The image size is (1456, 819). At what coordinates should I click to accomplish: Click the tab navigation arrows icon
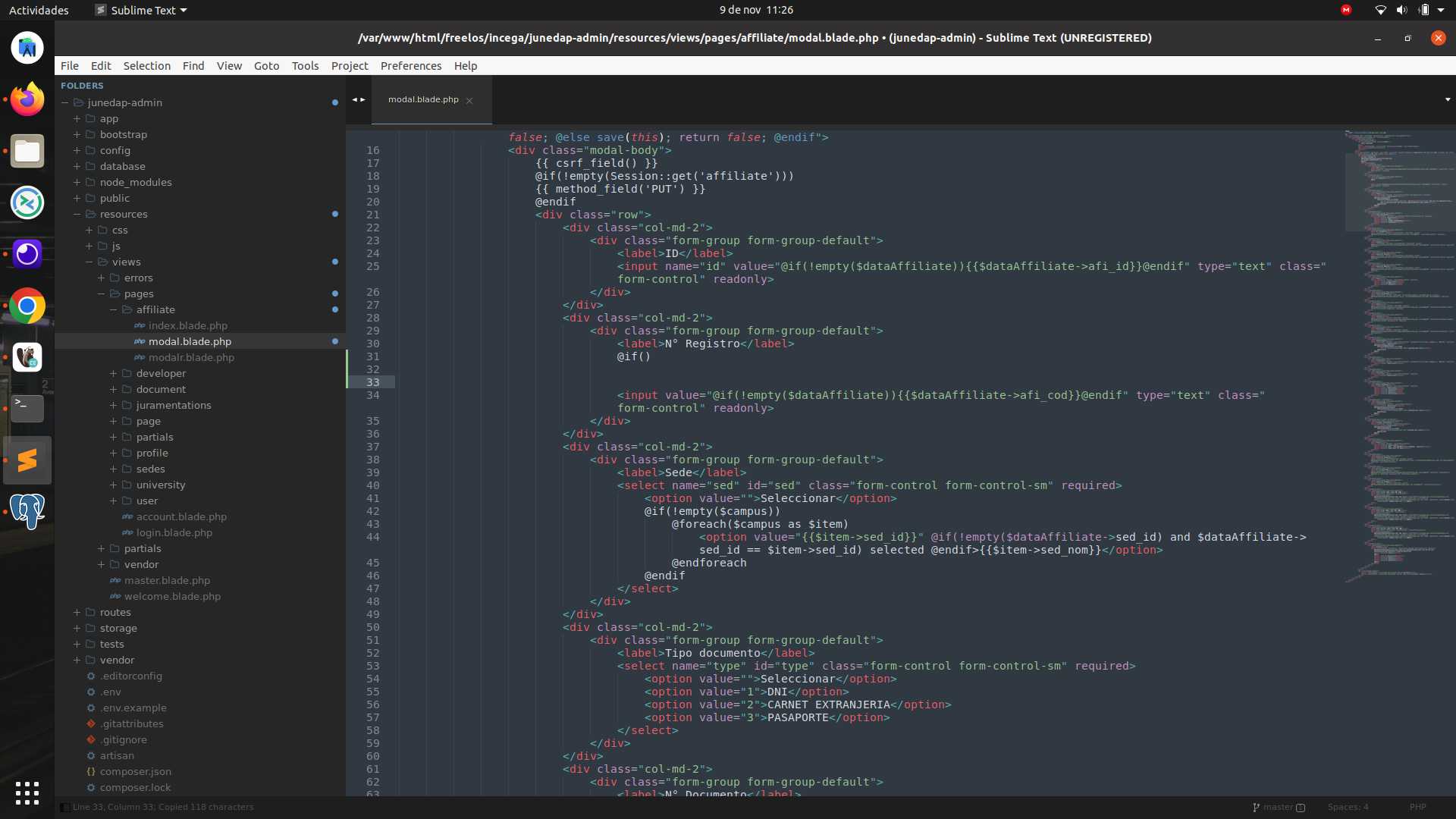tap(359, 99)
